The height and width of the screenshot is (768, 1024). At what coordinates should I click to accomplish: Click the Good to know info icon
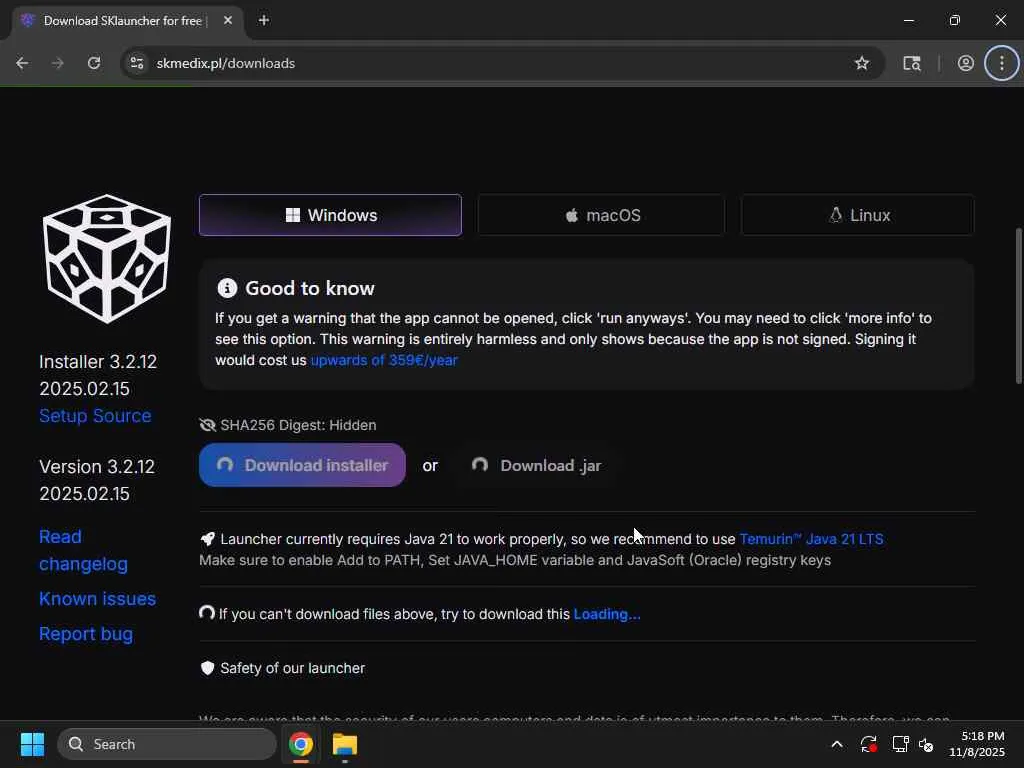pyautogui.click(x=227, y=288)
